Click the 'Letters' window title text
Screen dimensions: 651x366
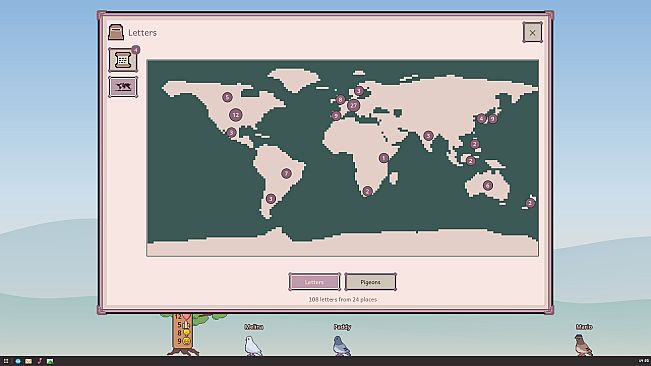pos(142,33)
